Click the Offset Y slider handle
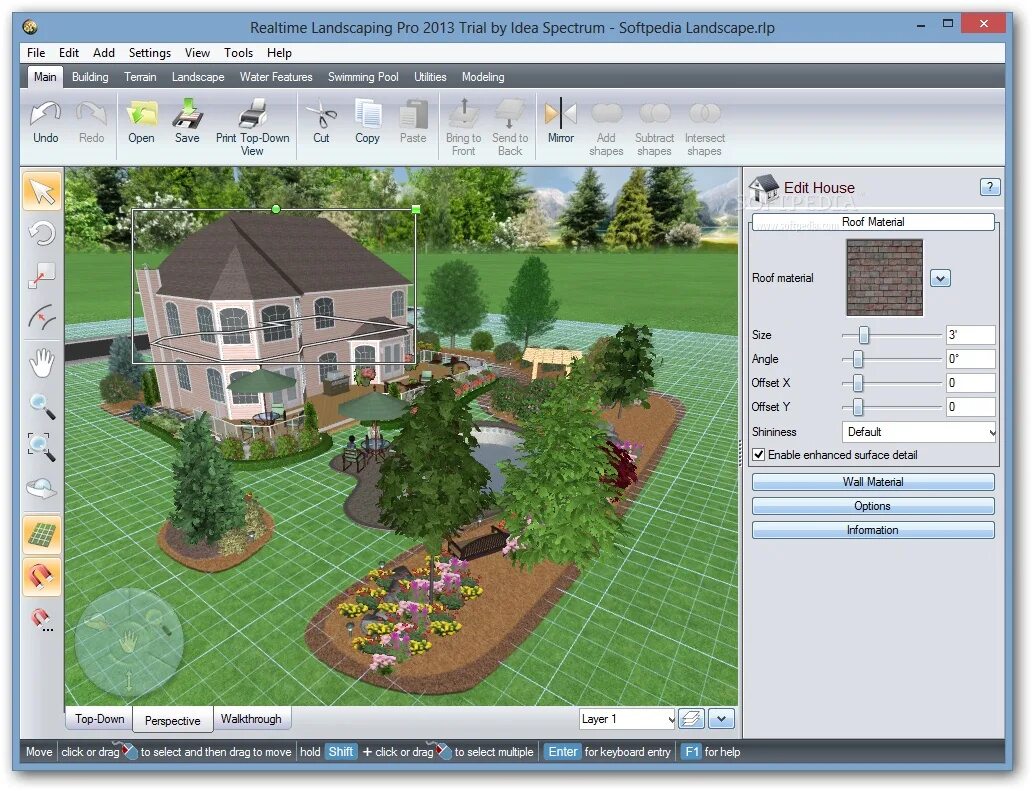This screenshot has height=791, width=1033. [x=857, y=408]
